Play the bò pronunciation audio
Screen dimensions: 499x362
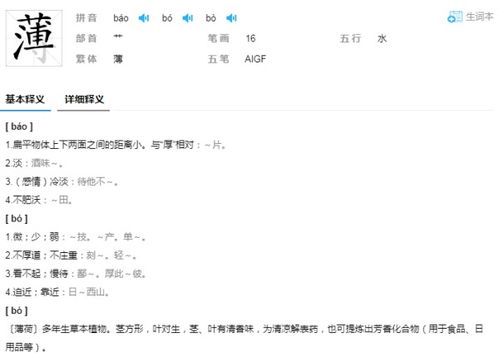pos(231,18)
